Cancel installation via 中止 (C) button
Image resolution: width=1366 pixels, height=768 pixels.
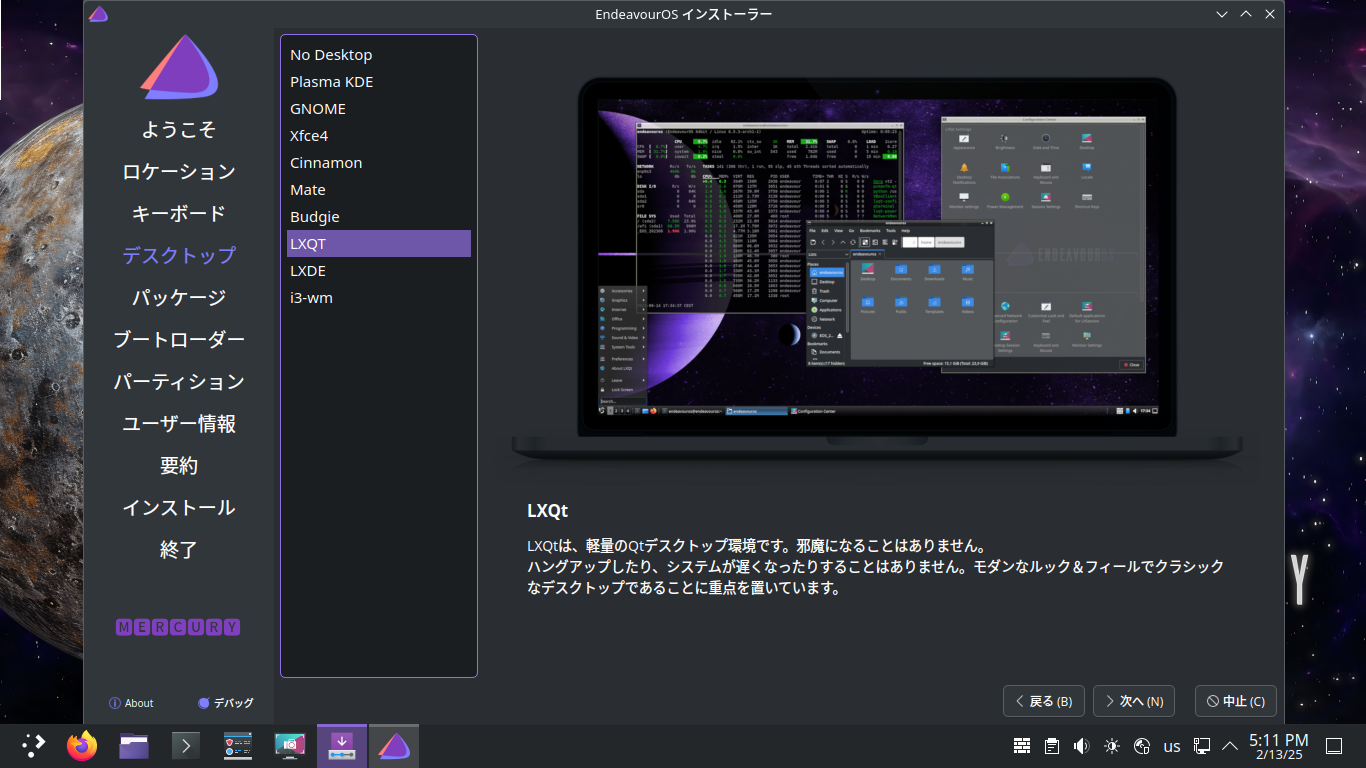click(1236, 701)
